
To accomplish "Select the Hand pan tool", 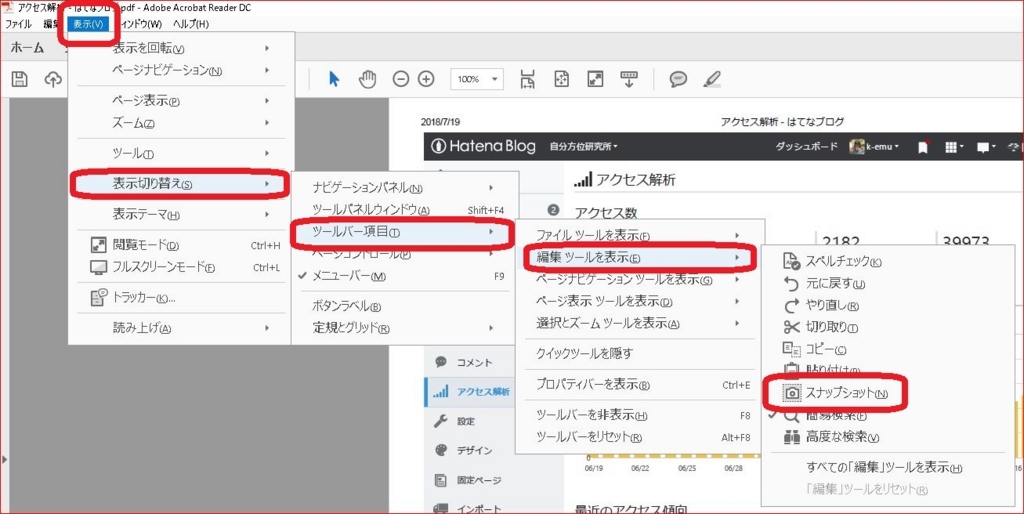I will (368, 80).
